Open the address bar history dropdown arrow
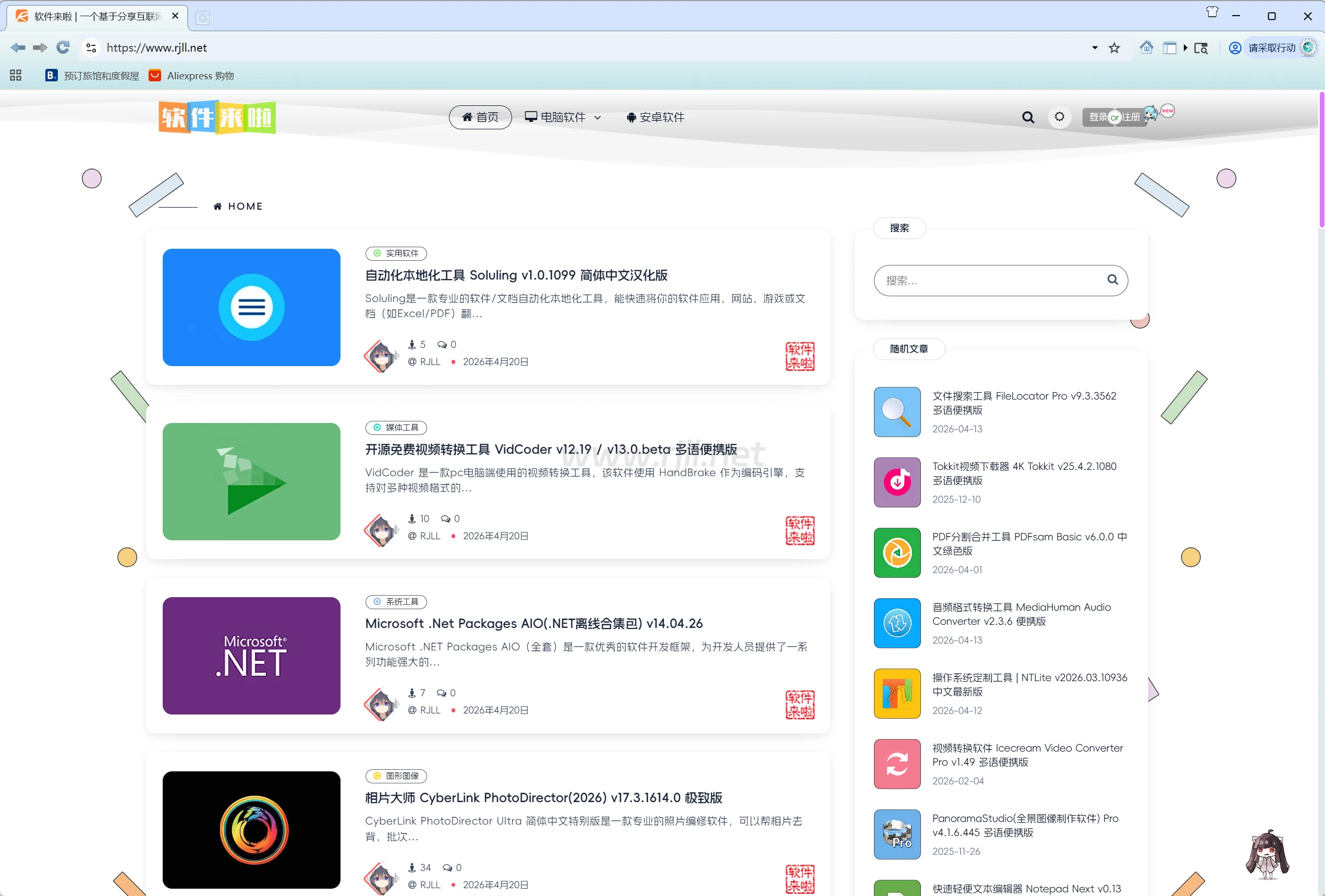Image resolution: width=1325 pixels, height=896 pixels. tap(1094, 47)
